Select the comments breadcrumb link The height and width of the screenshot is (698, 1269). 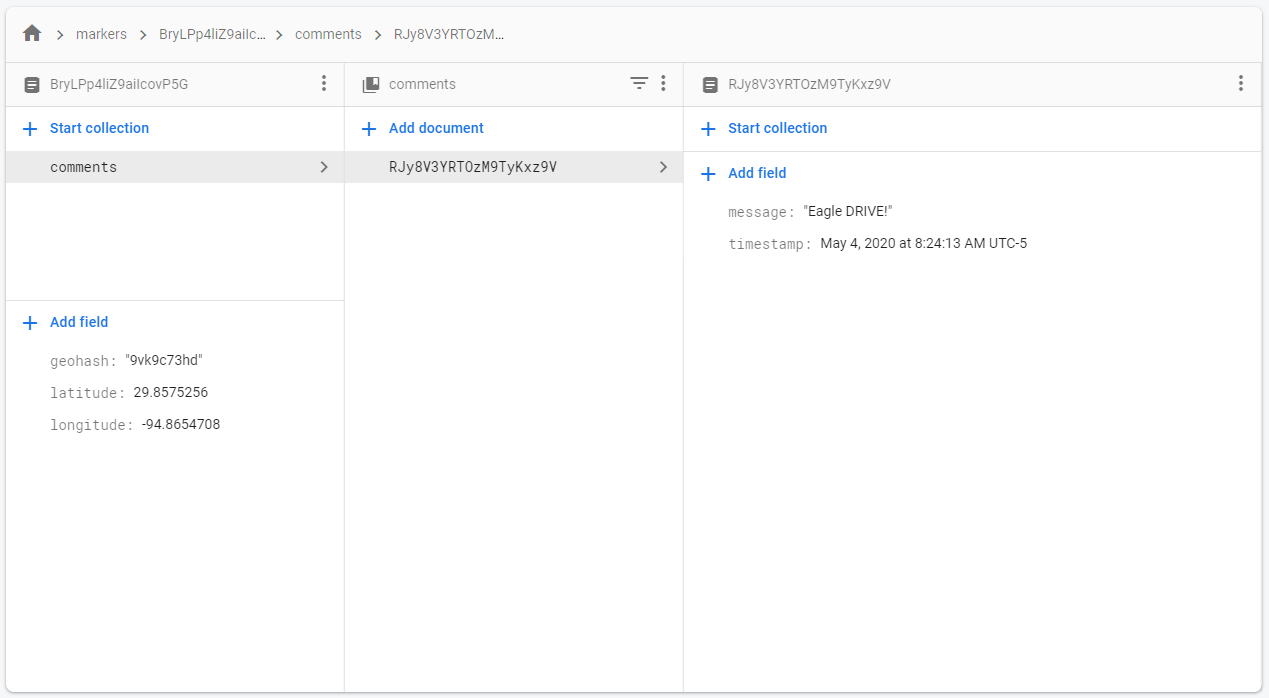[328, 34]
